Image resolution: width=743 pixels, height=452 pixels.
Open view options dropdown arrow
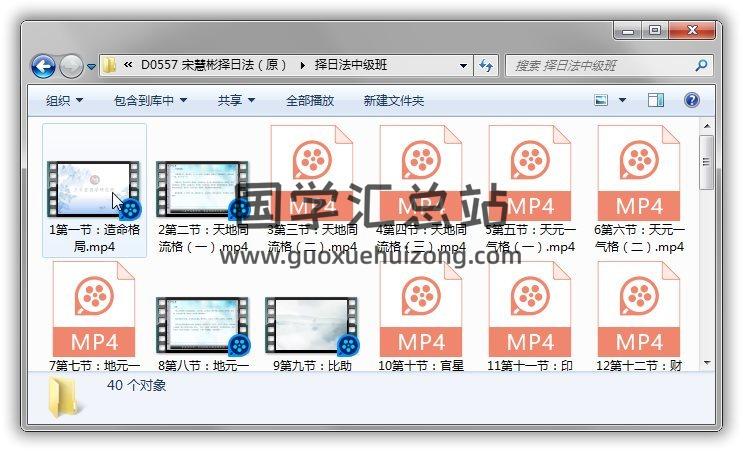tap(622, 100)
